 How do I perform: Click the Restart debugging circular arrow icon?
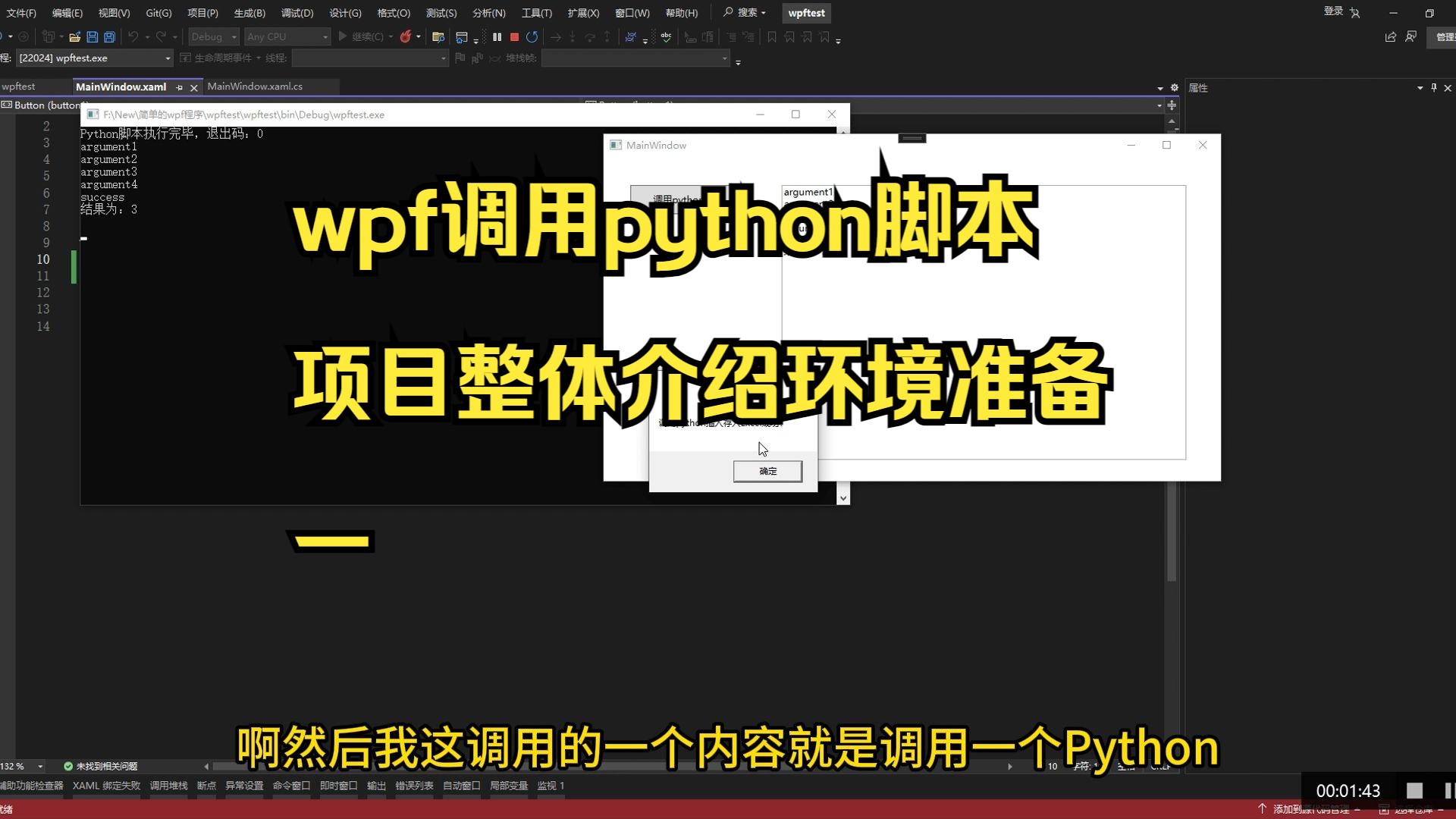(532, 36)
